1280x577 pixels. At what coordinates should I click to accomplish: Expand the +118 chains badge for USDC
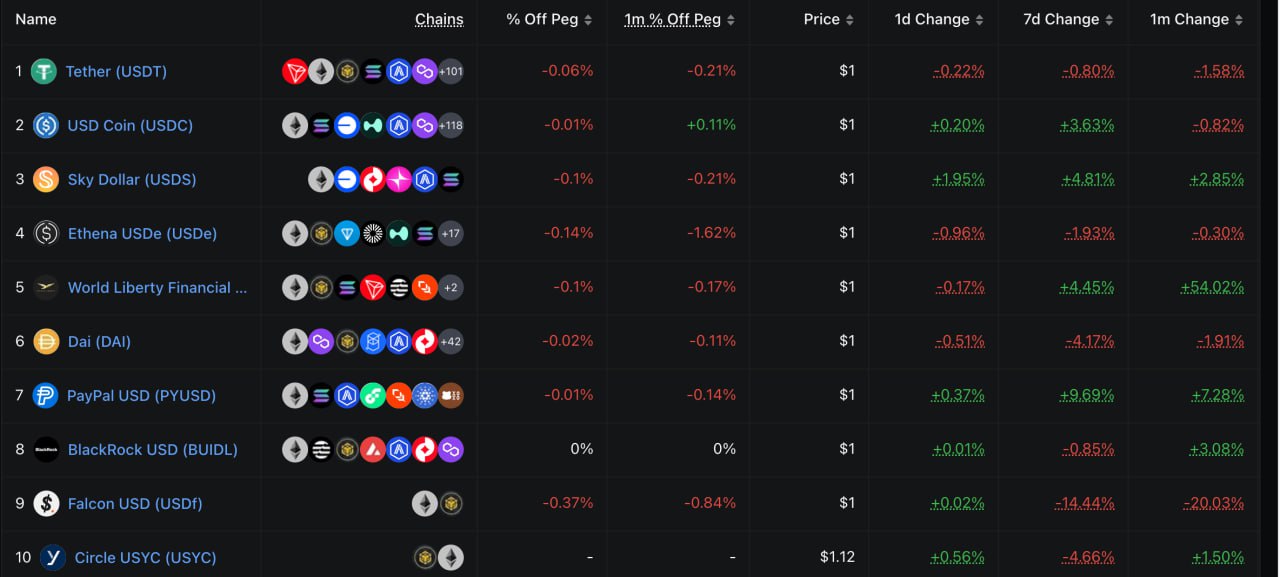(x=451, y=125)
